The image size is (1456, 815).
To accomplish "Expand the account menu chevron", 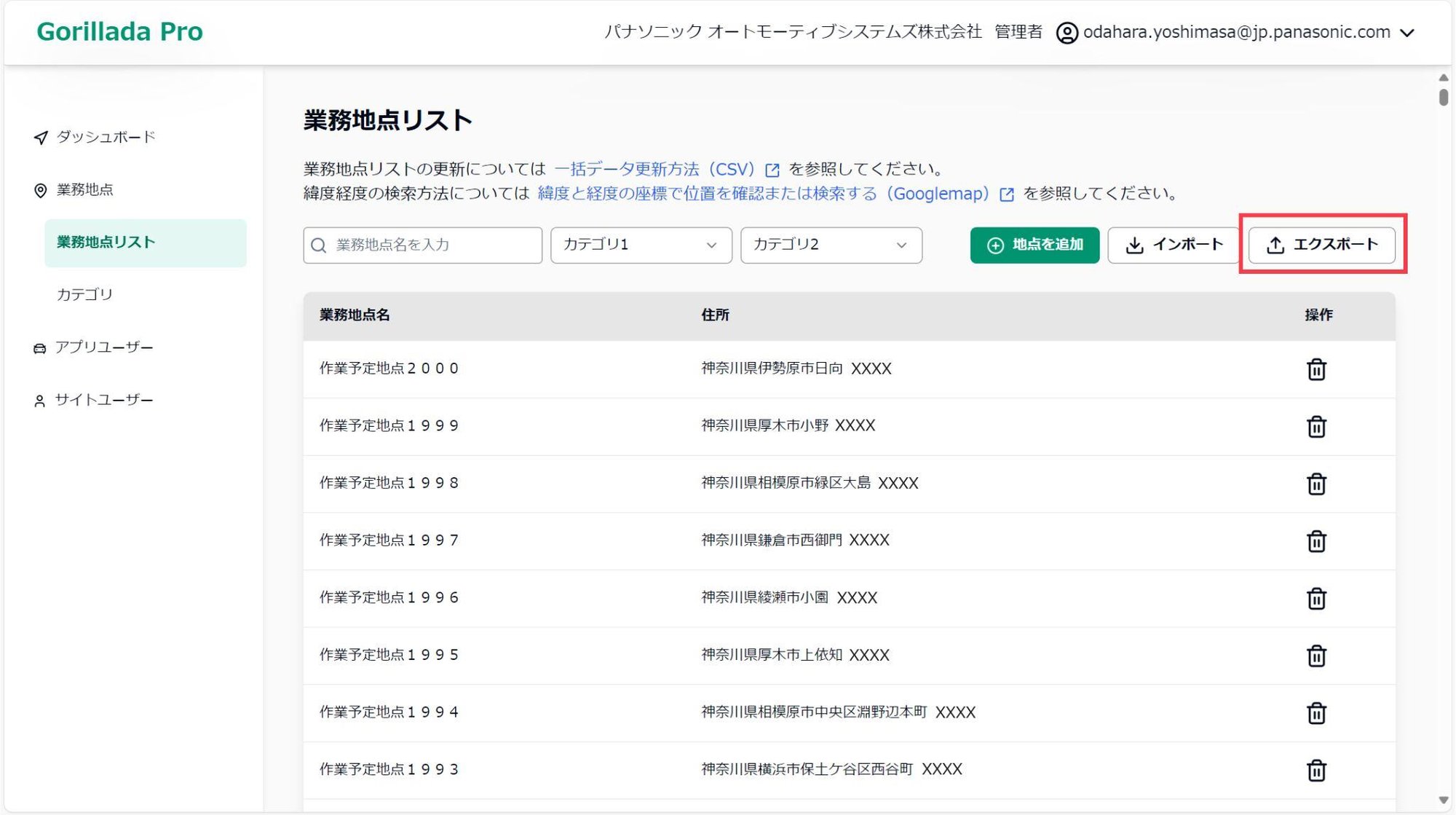I will click(1407, 33).
